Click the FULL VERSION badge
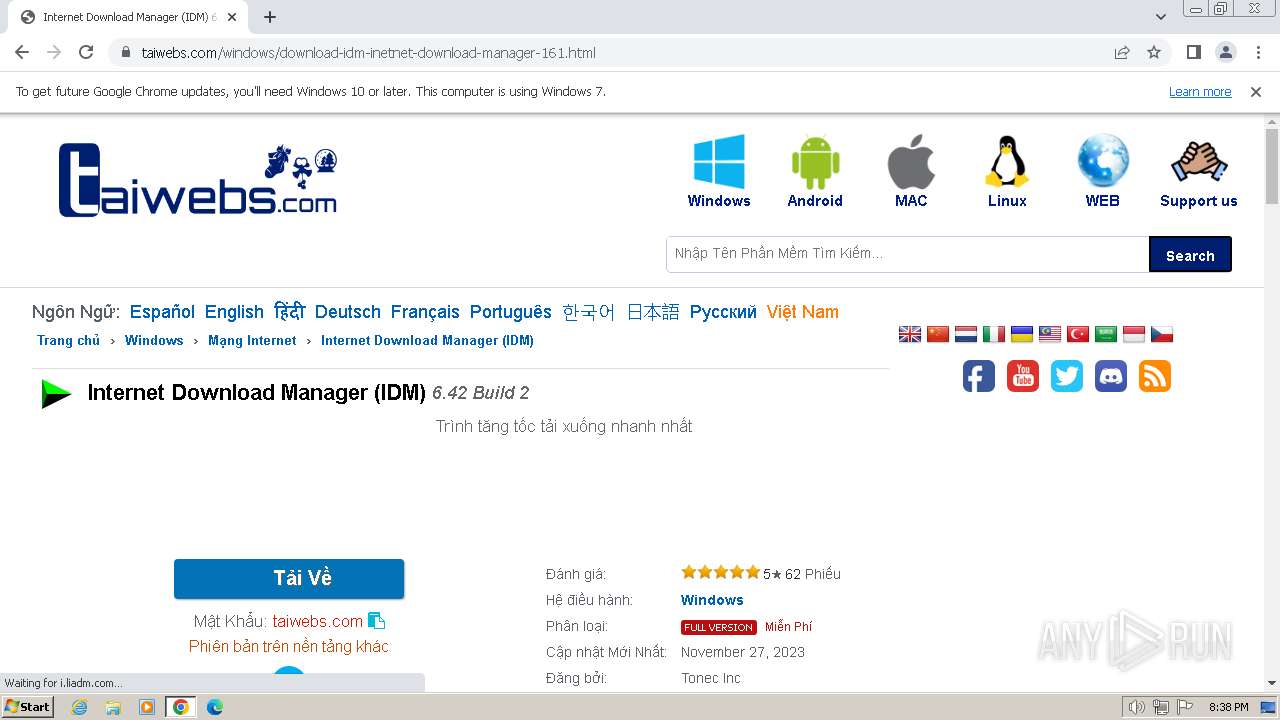This screenshot has width=1280, height=720. [x=718, y=627]
